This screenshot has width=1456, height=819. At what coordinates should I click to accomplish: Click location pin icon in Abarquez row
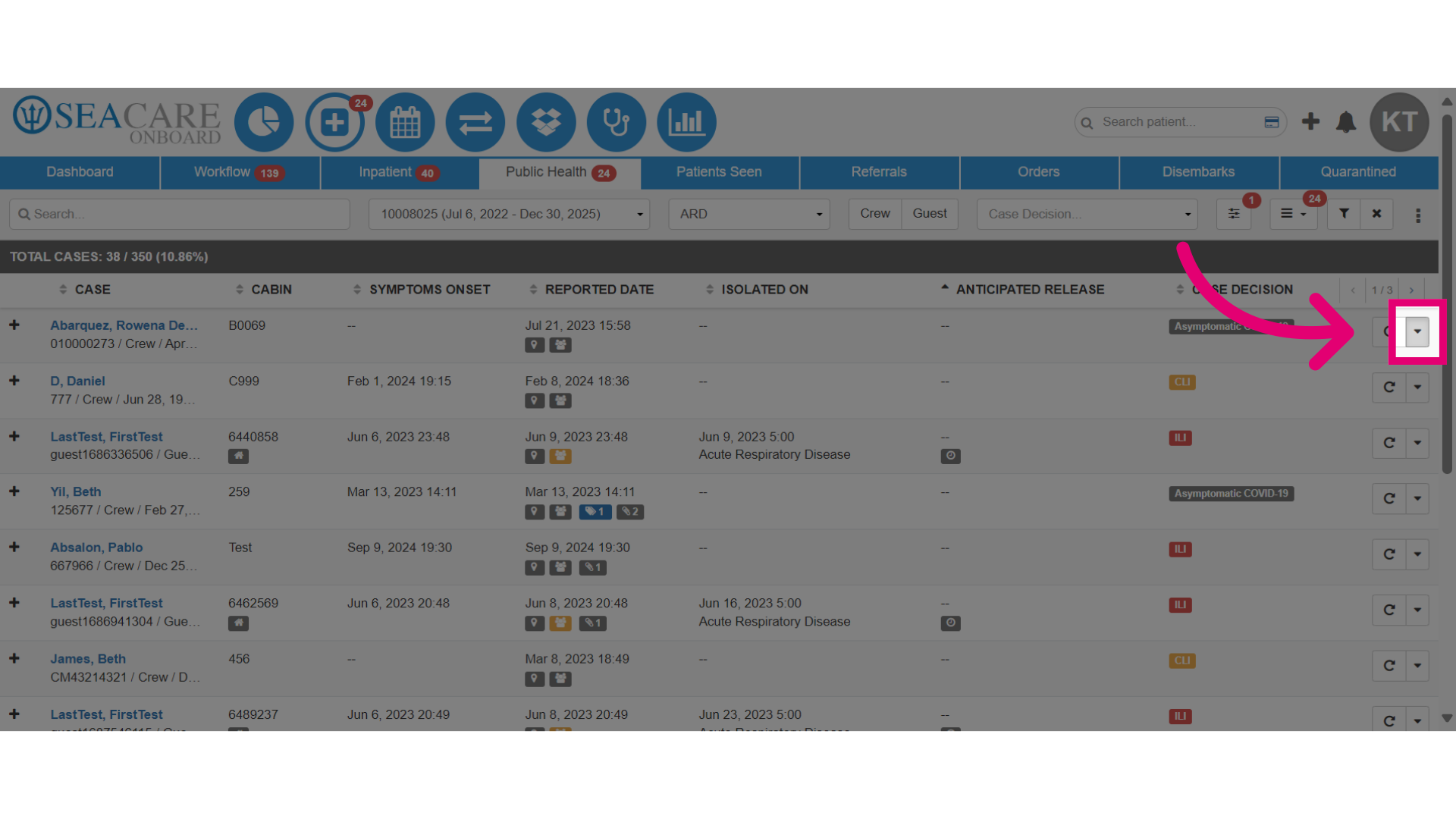pos(535,345)
